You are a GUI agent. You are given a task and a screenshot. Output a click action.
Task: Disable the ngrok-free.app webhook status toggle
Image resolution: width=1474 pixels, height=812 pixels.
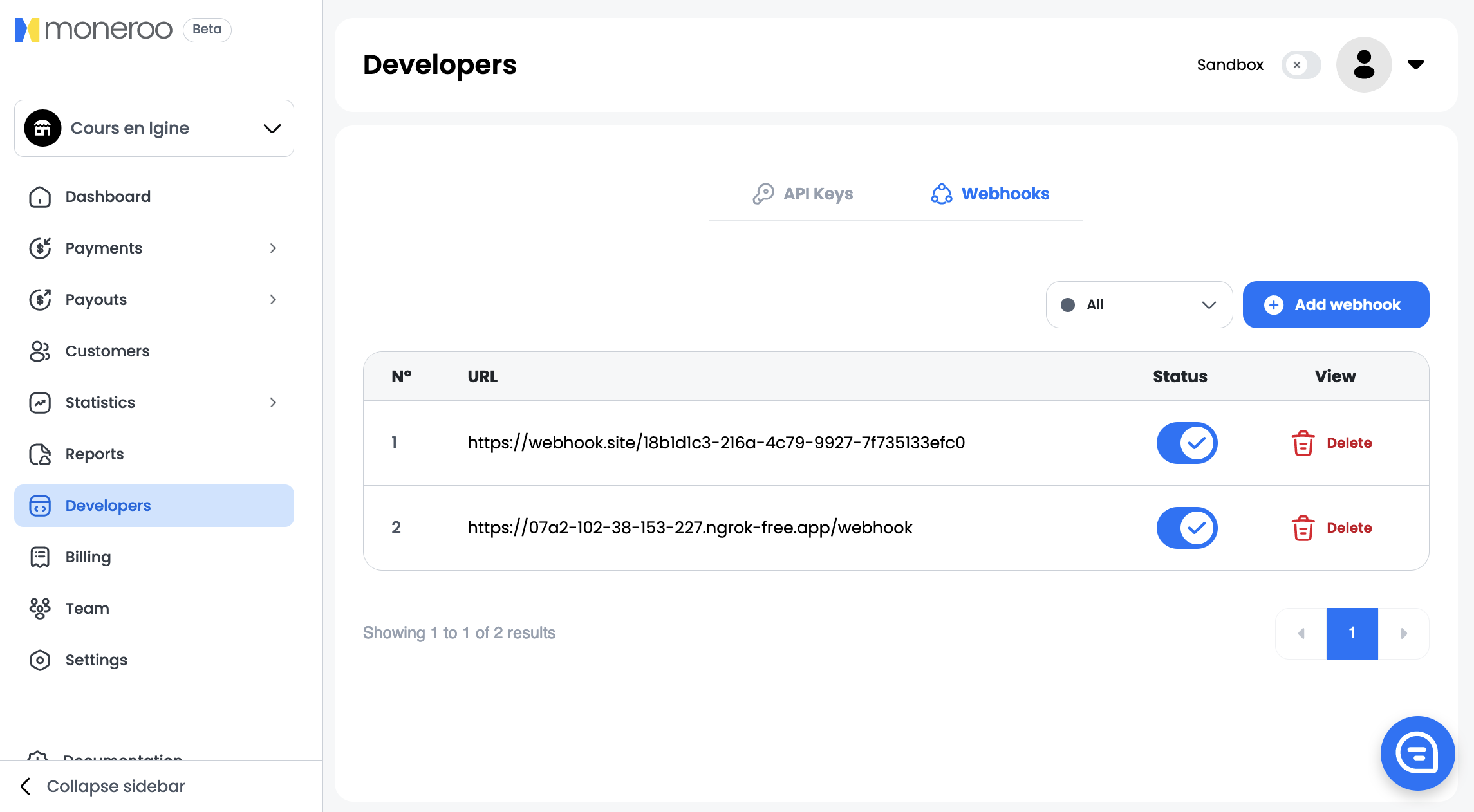click(1186, 528)
